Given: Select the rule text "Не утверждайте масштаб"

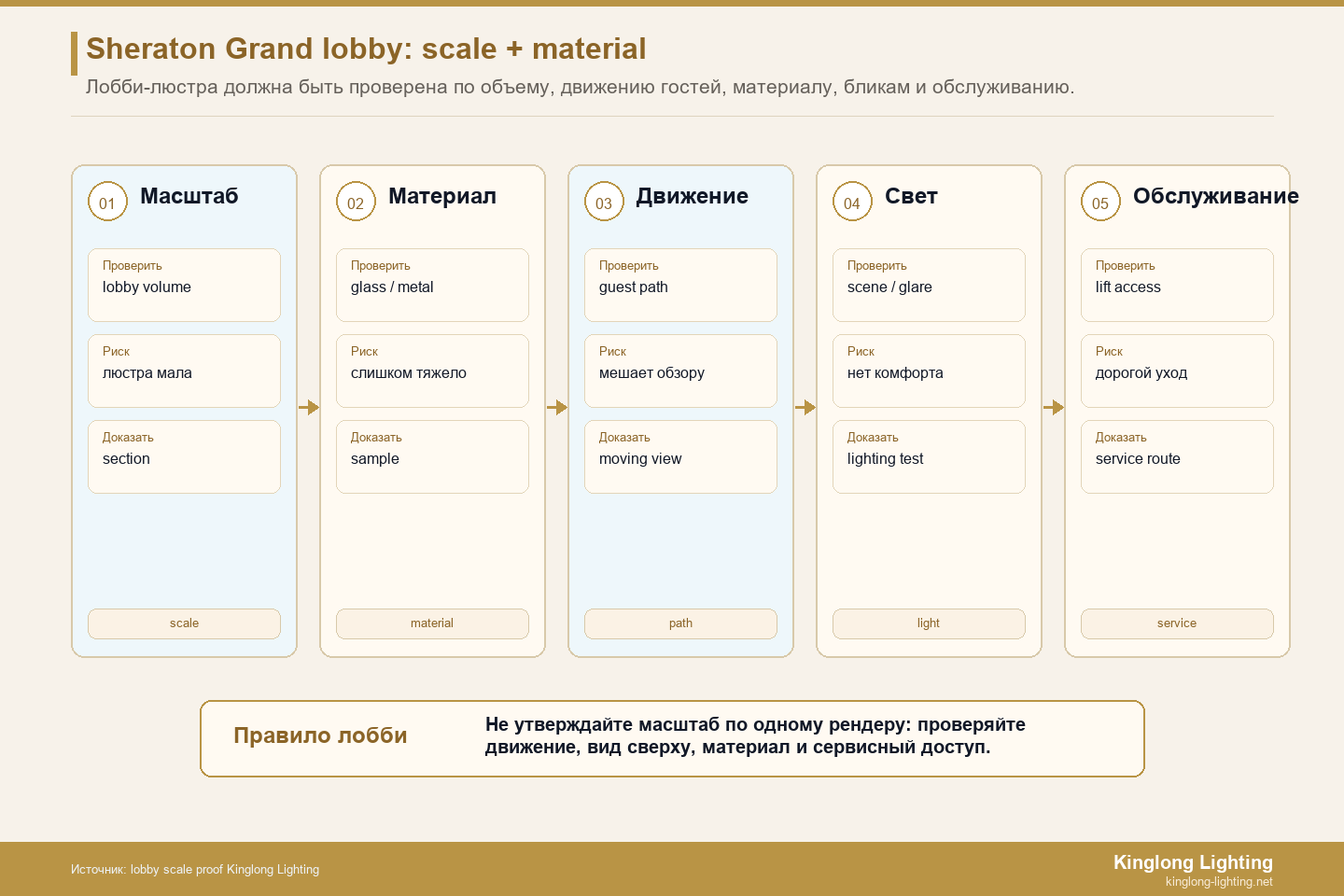Looking at the screenshot, I should click(755, 735).
